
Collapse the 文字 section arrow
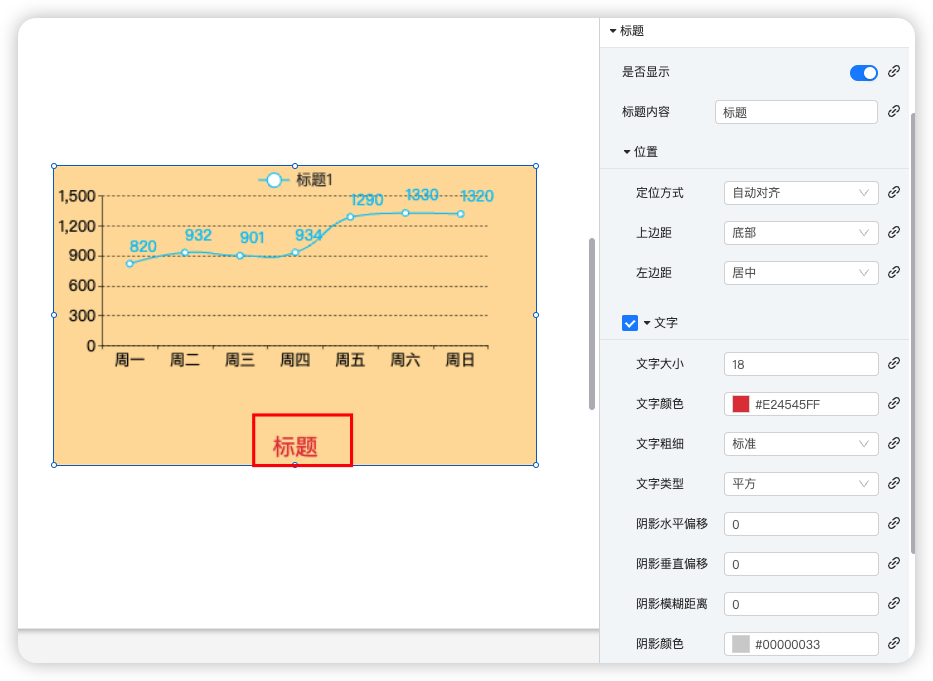[x=647, y=323]
